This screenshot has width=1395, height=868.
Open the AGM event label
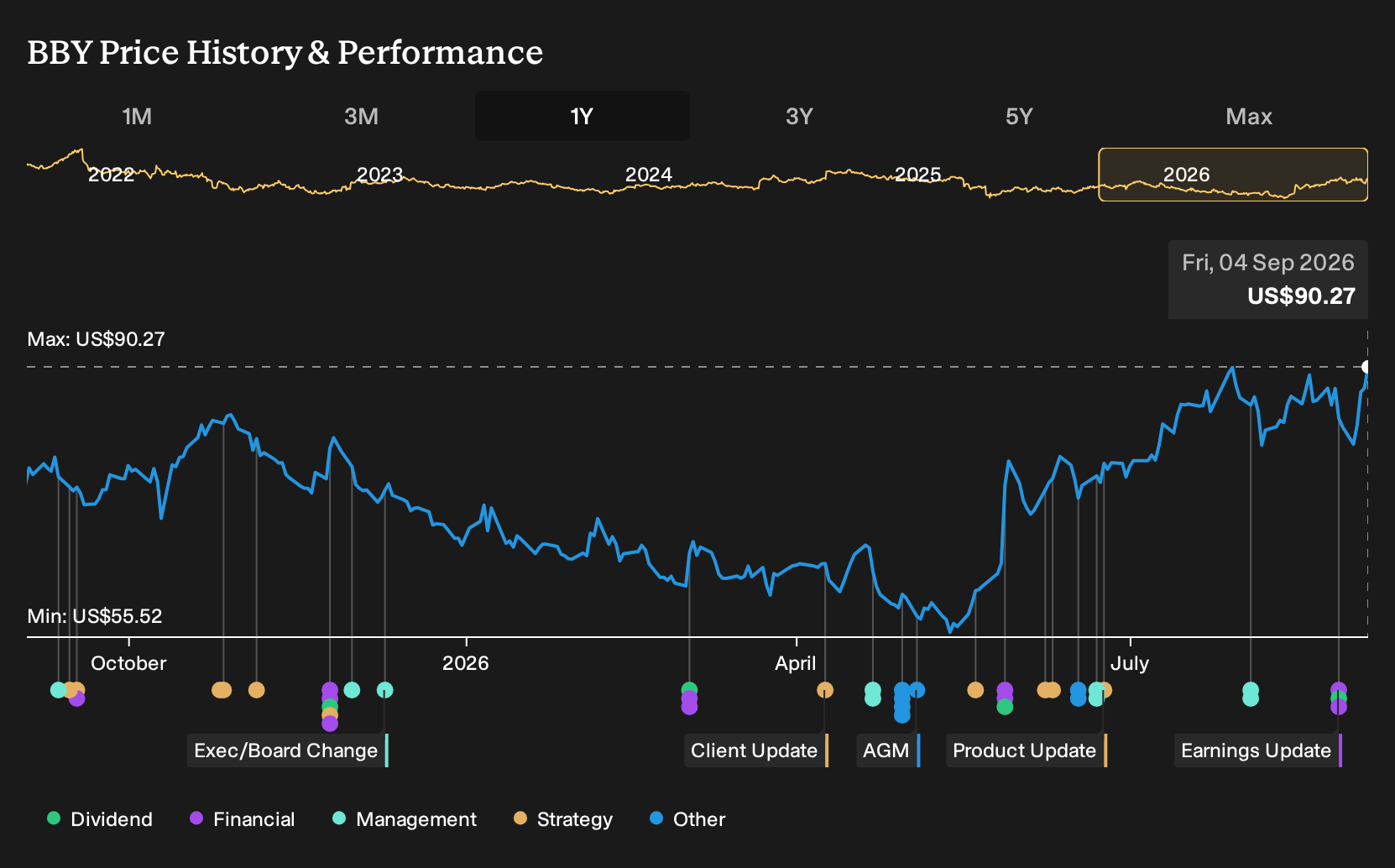888,750
